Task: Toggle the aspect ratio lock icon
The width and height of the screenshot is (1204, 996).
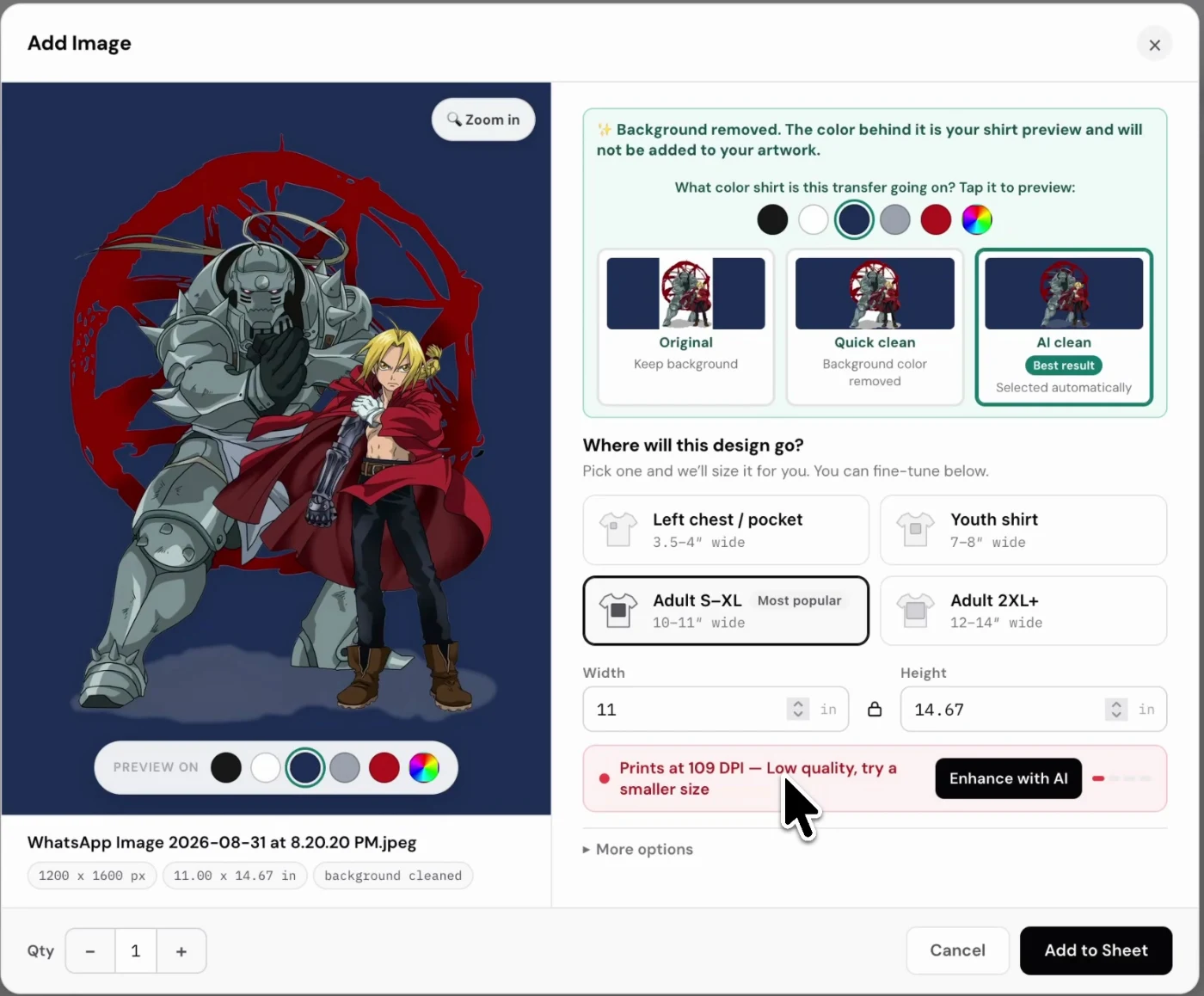Action: 875,710
